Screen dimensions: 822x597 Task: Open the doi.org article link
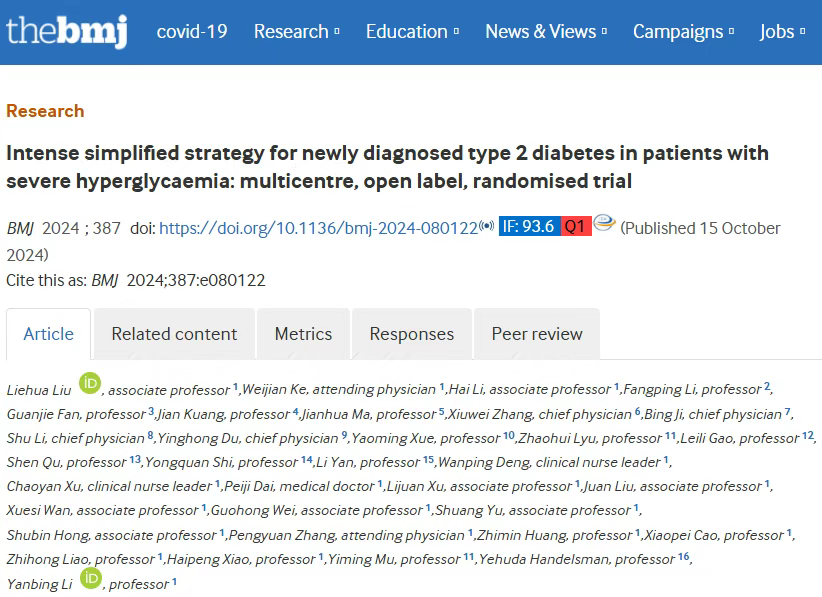tap(319, 228)
